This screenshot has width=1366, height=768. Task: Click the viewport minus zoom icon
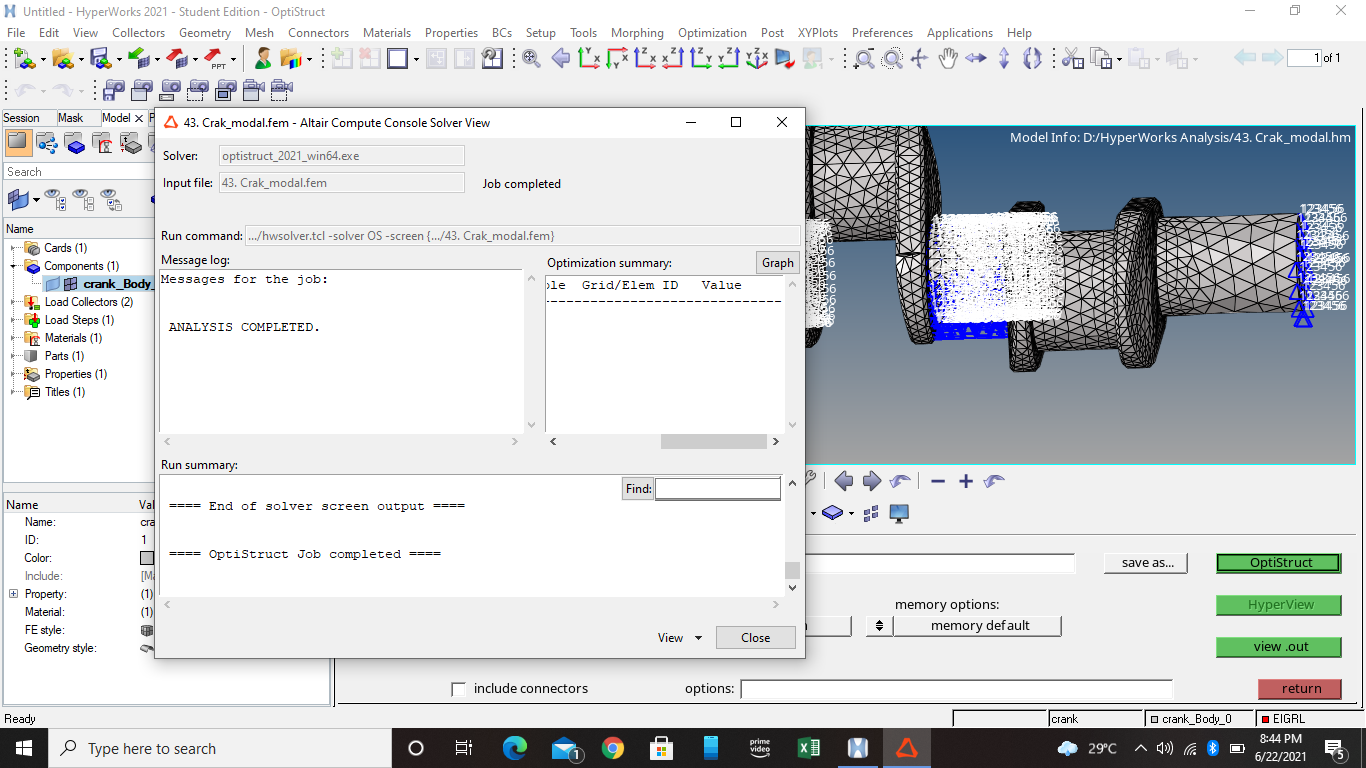point(938,481)
